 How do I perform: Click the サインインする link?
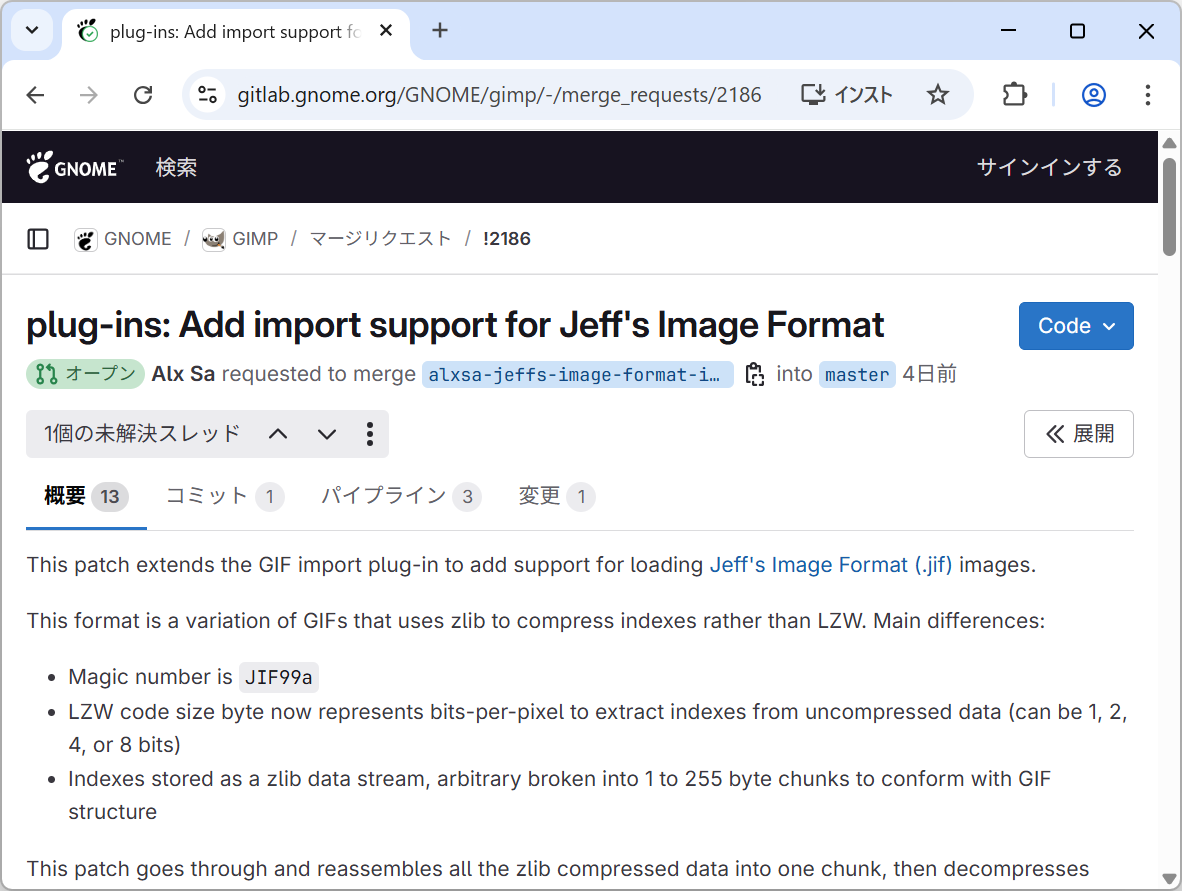click(1049, 167)
